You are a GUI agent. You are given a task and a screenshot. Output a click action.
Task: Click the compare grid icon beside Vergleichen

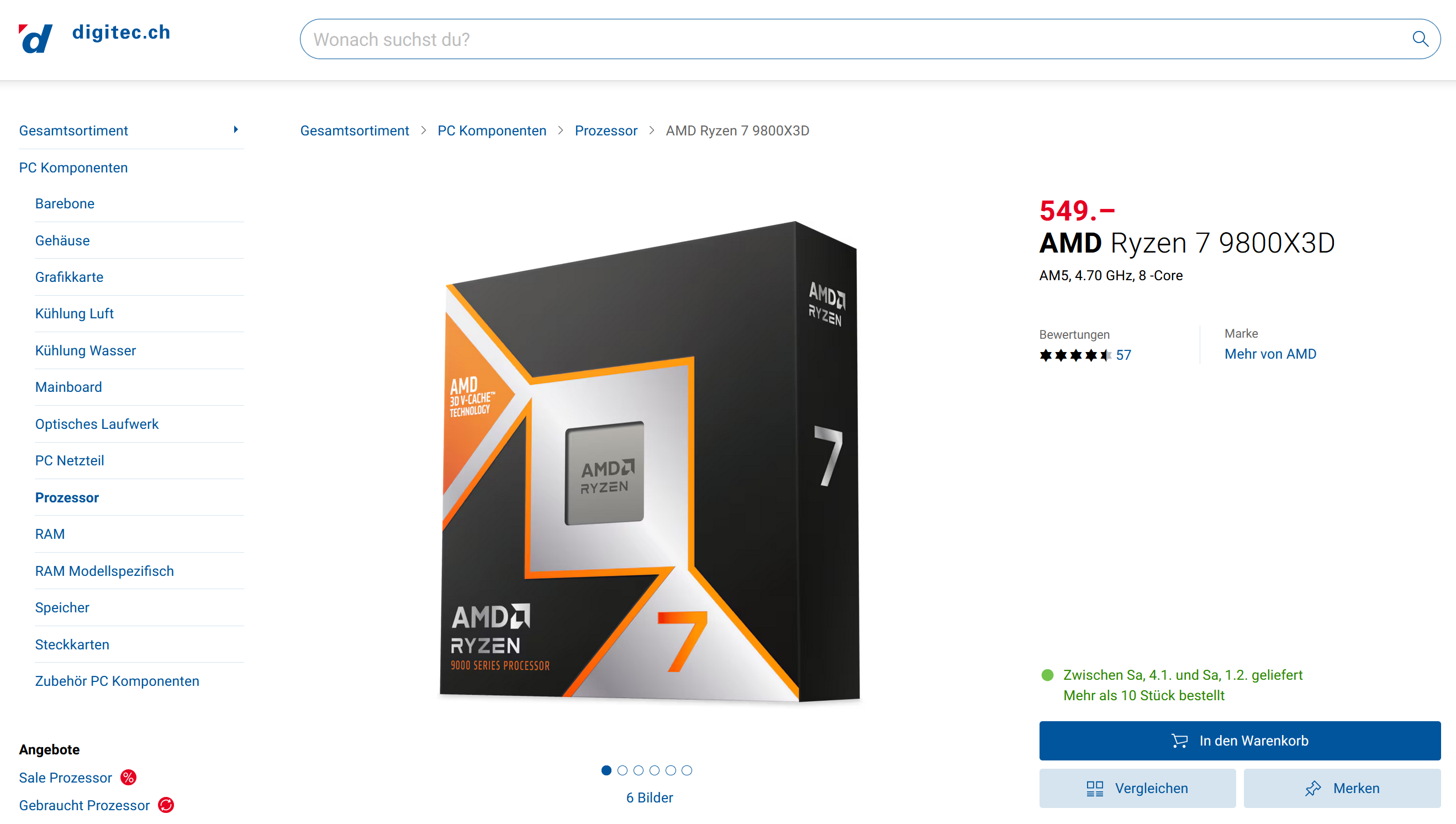pyautogui.click(x=1095, y=788)
